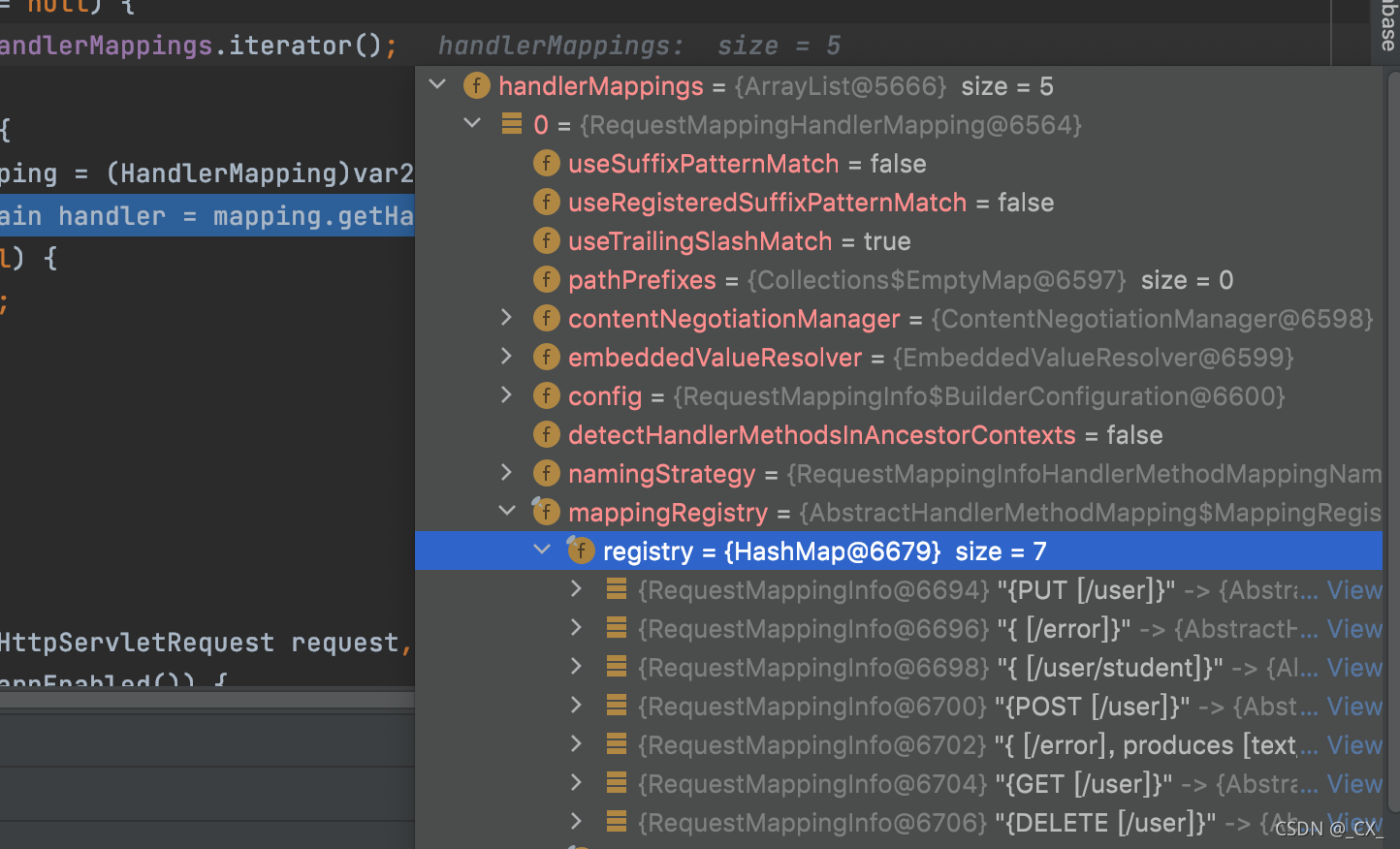Click the contentNegotiationManager field icon
The image size is (1400, 849).
click(546, 318)
